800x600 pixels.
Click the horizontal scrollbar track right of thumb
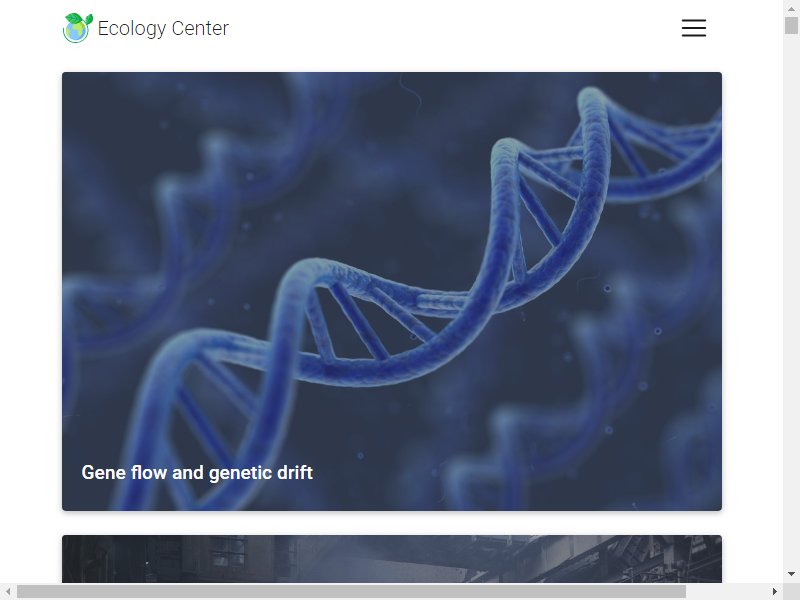[x=727, y=591]
